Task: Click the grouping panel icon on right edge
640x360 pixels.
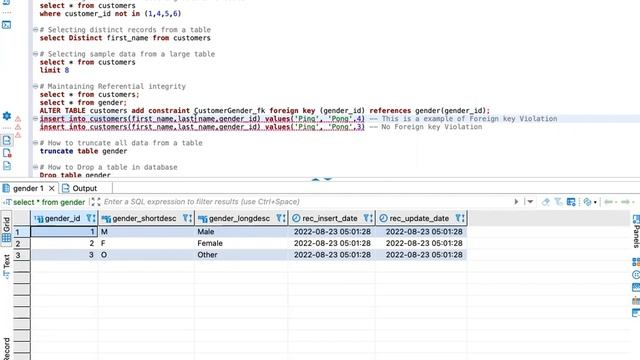Action: pyautogui.click(x=636, y=262)
